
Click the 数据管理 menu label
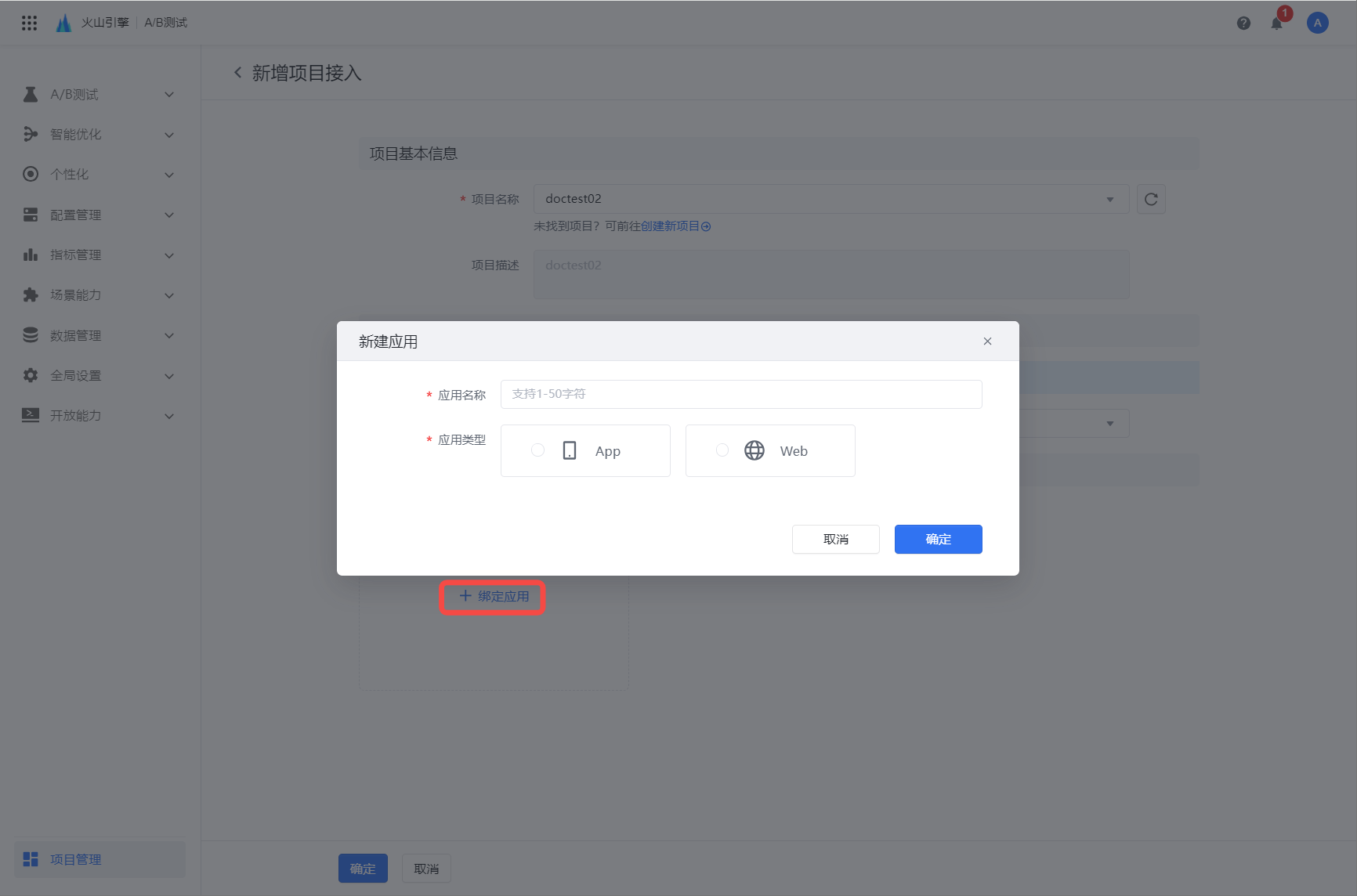coord(75,335)
